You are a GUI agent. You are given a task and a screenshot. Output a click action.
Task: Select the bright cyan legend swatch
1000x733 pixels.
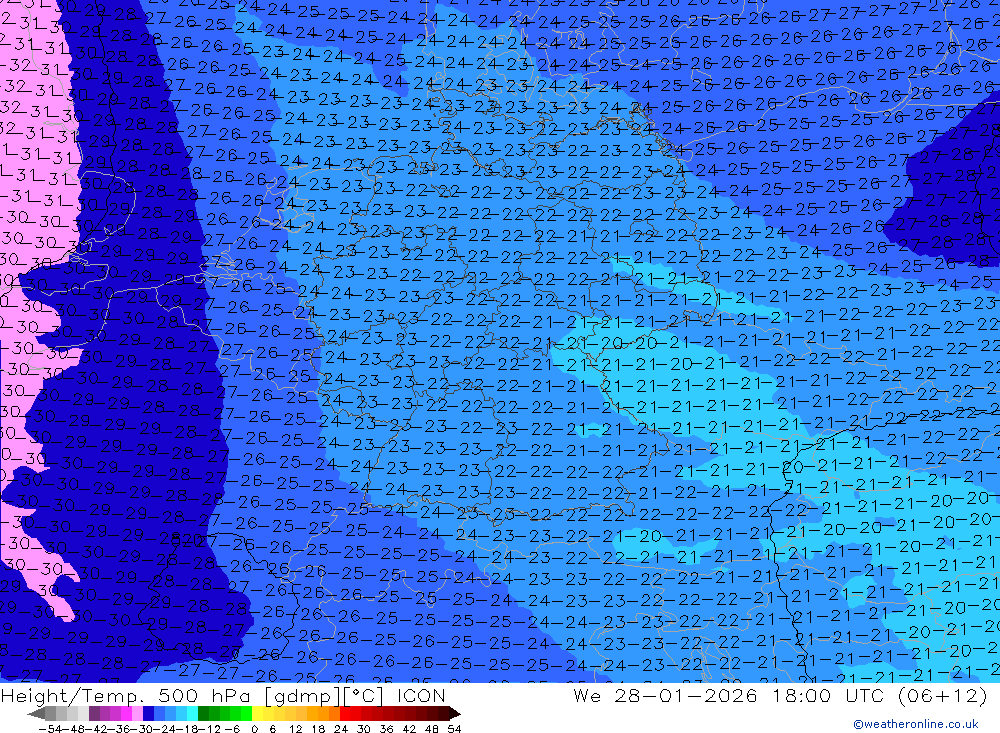coord(192,713)
